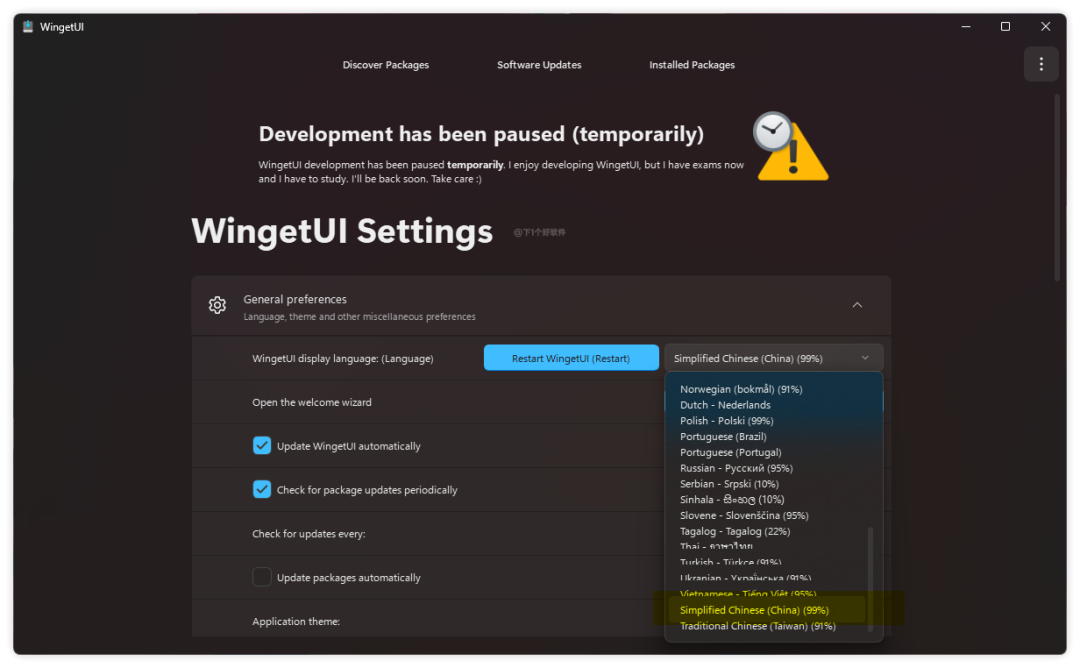
Task: Maximize the WingetUI window
Action: 1005,27
